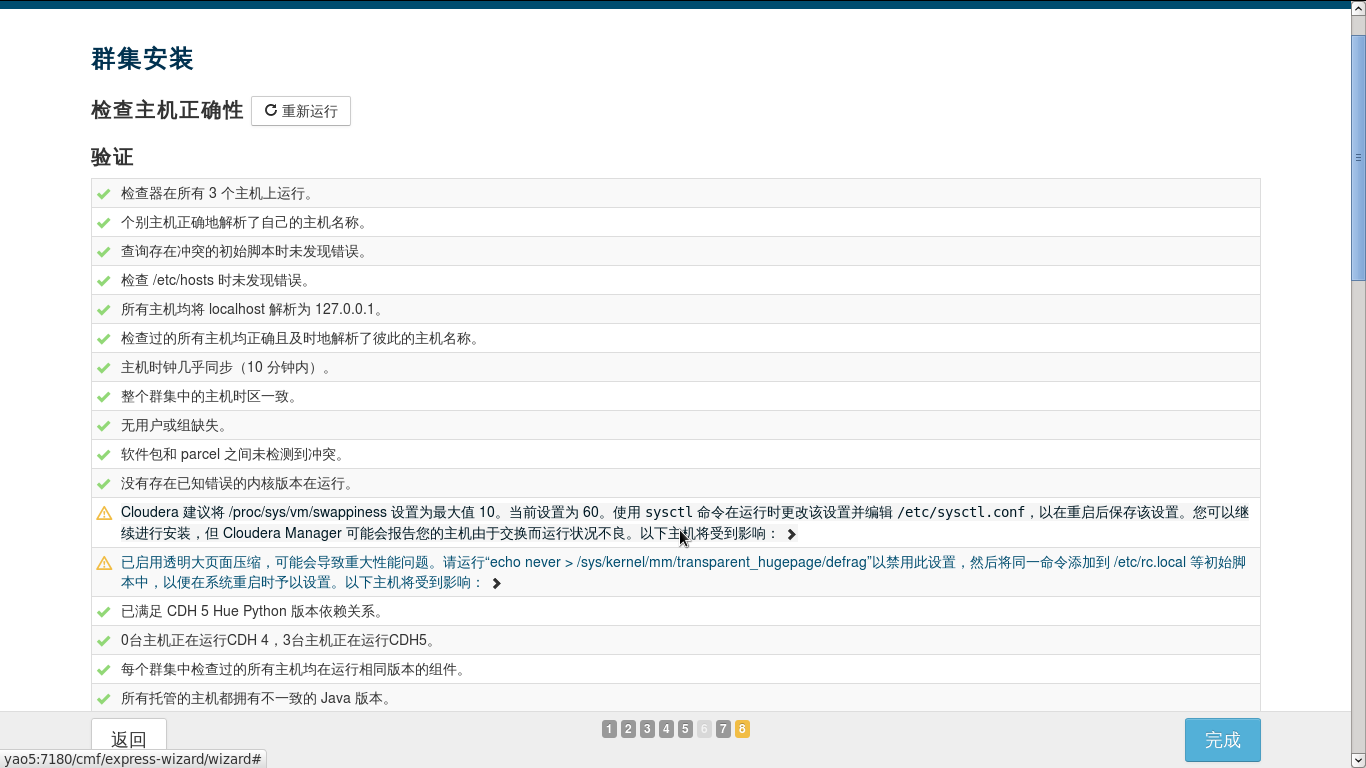Go to wizard step 3
This screenshot has width=1366, height=768.
[x=647, y=729]
